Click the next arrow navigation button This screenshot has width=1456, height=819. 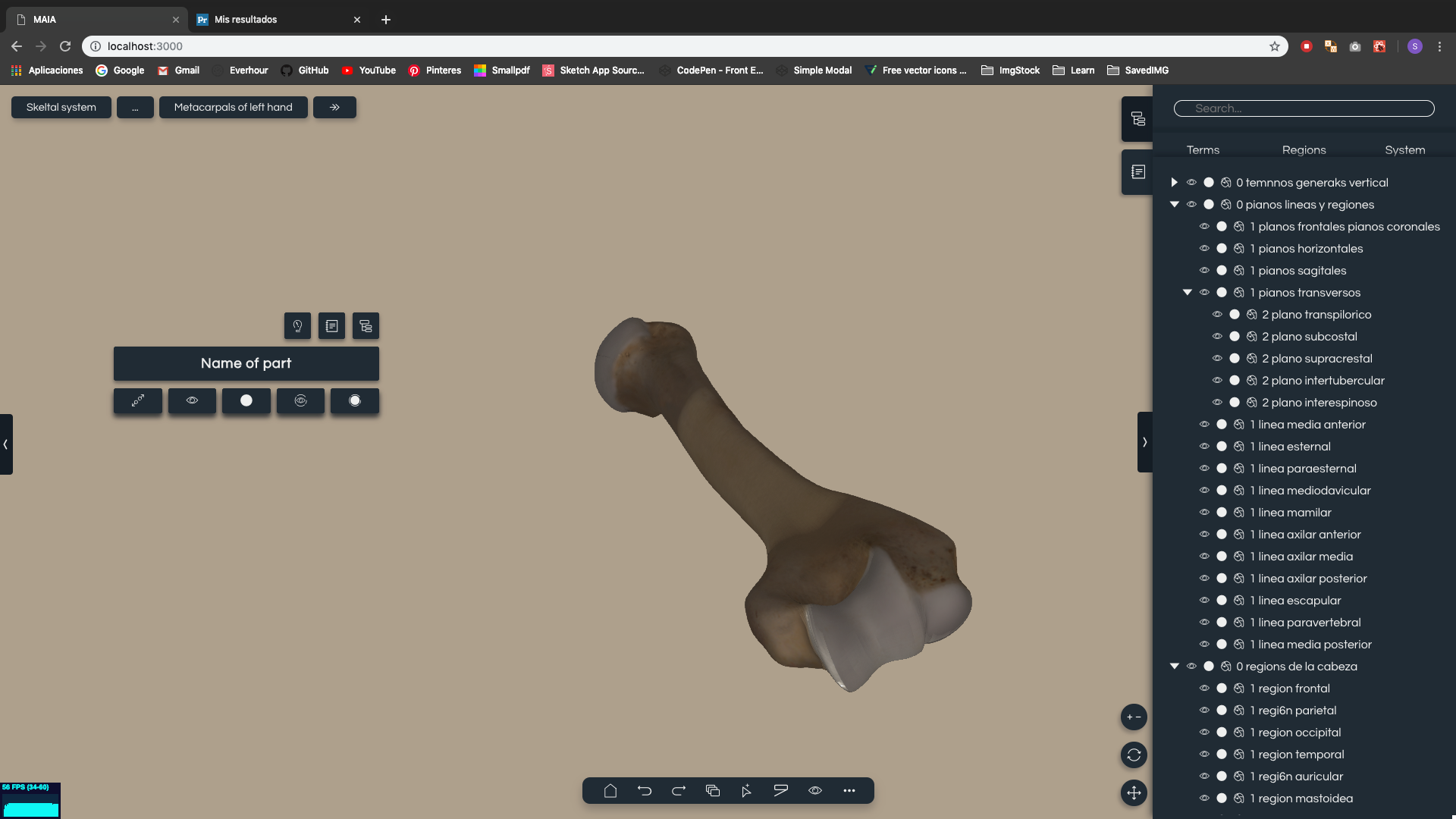(334, 107)
